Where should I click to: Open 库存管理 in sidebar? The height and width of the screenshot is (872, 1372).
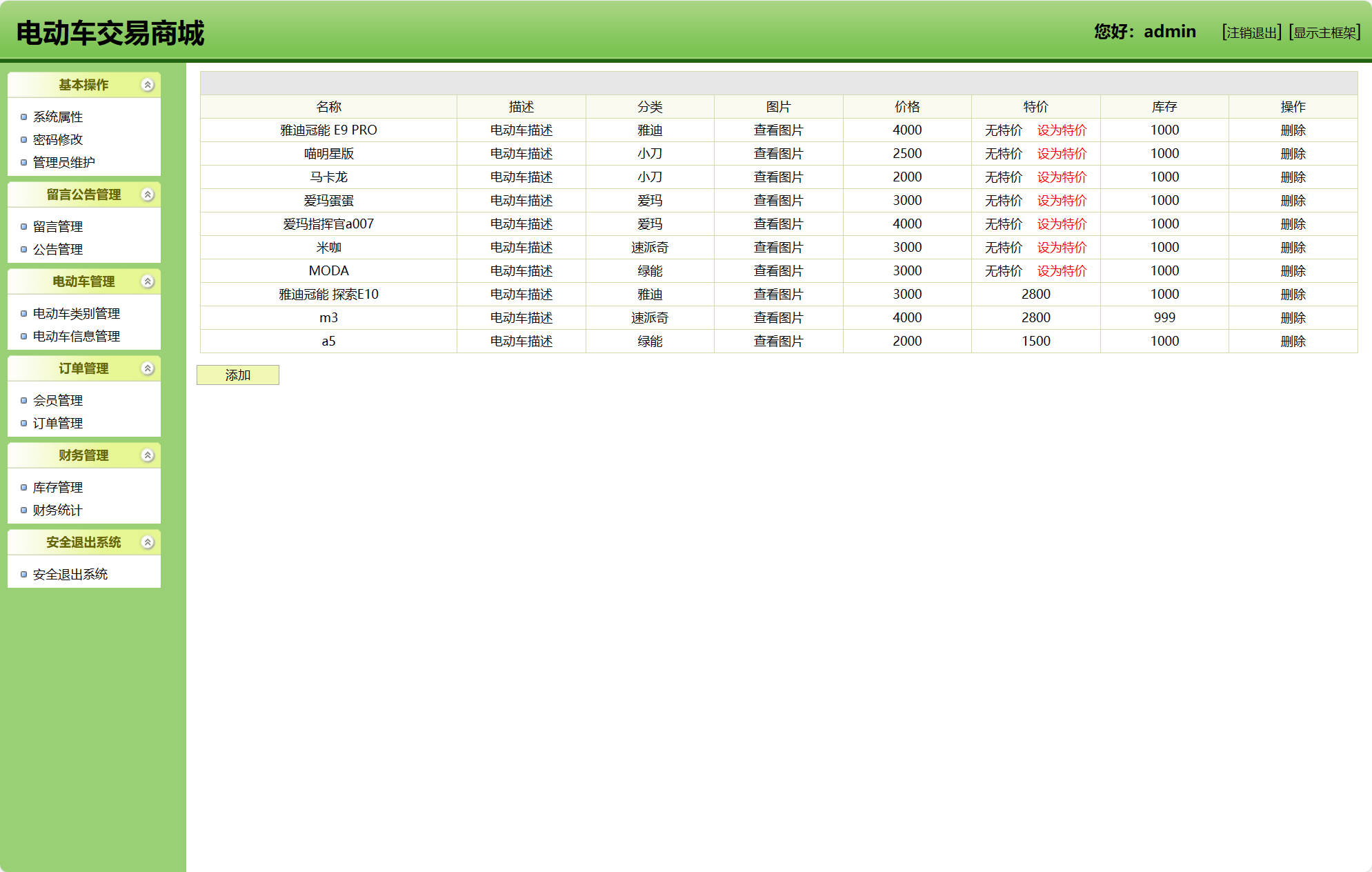point(58,487)
